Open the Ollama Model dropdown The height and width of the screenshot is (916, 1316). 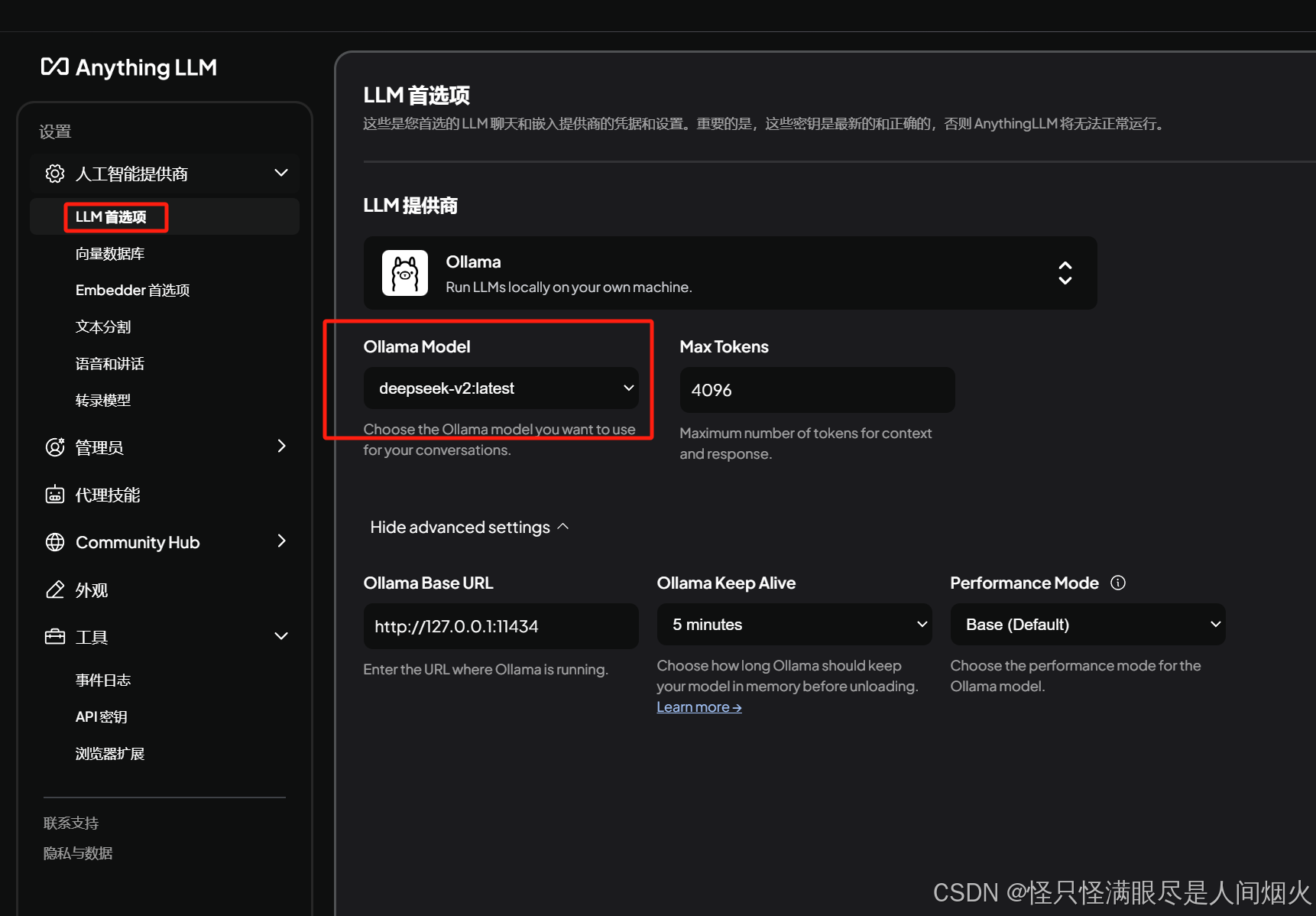501,388
